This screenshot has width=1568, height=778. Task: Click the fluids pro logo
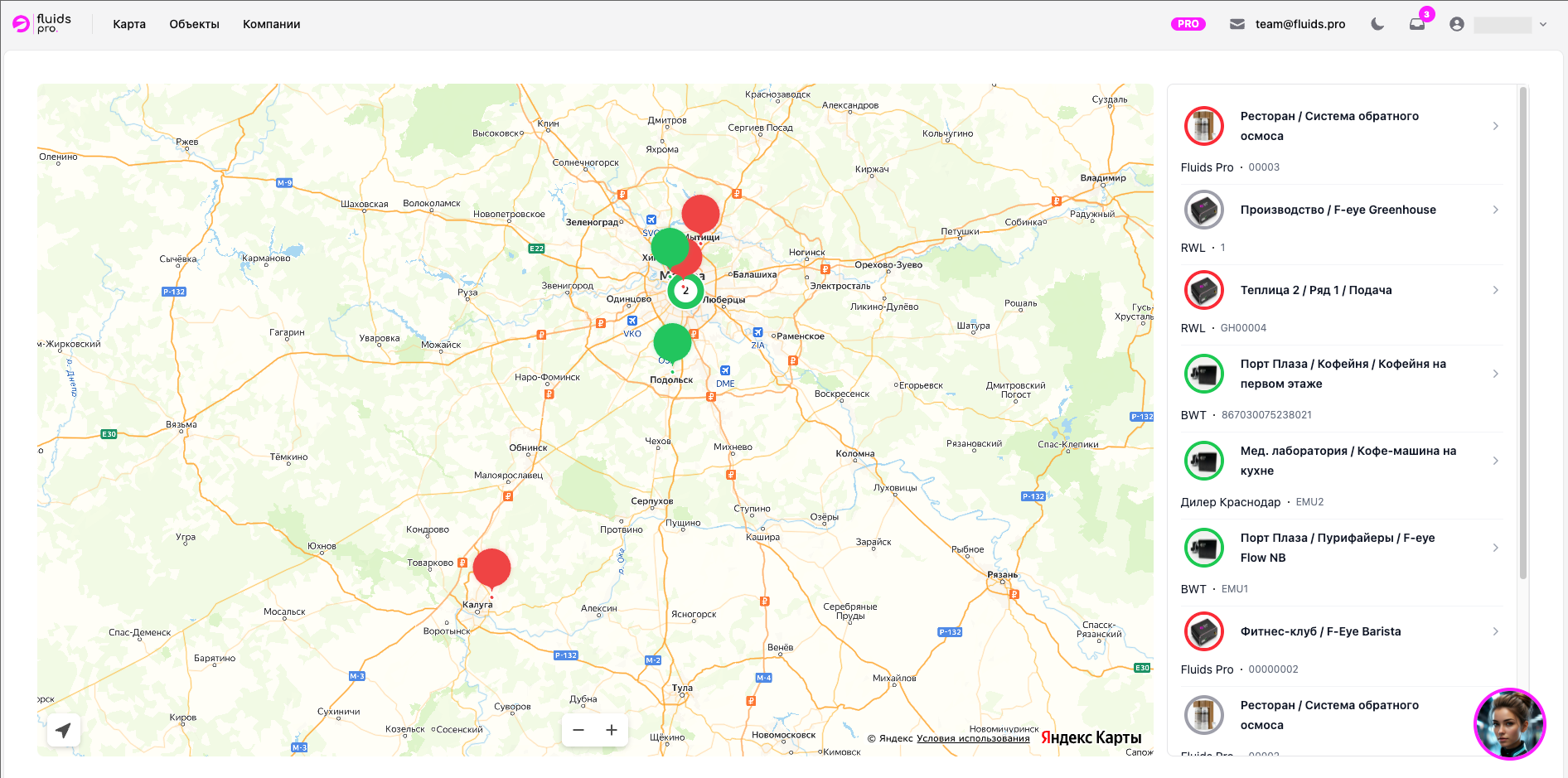pos(42,24)
